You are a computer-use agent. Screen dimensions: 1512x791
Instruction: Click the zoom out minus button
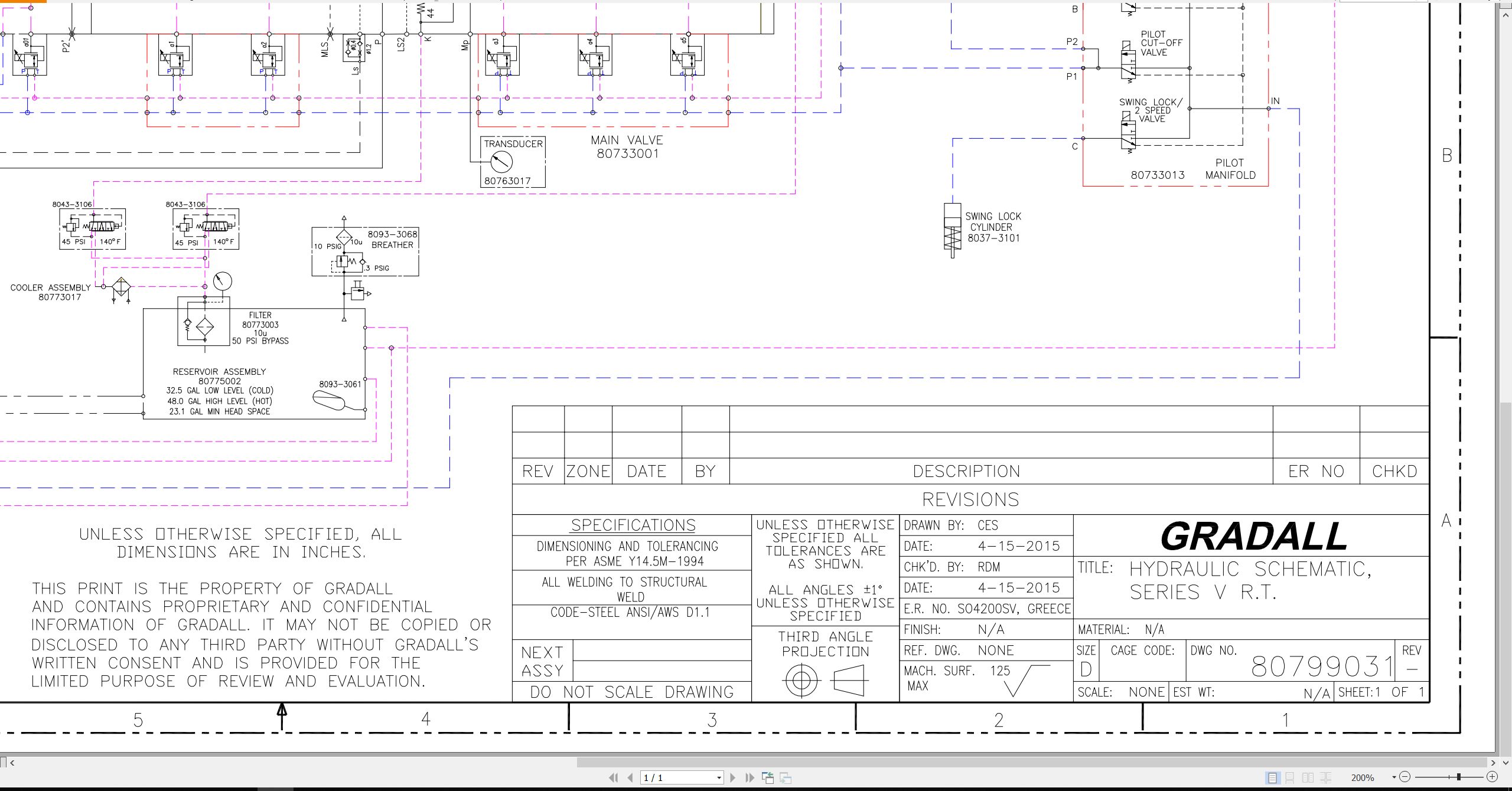point(1405,777)
